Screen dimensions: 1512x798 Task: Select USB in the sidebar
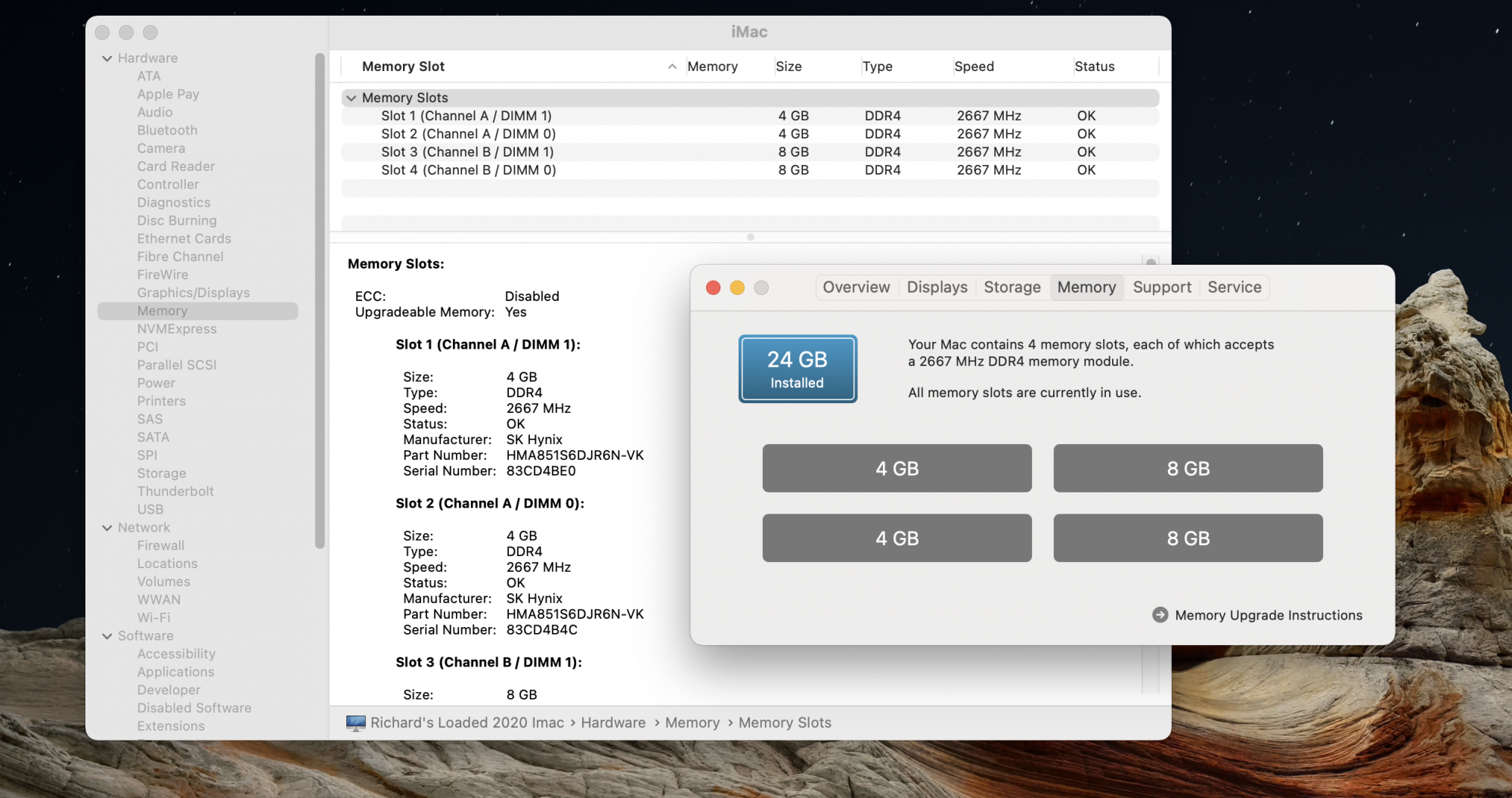pyautogui.click(x=150, y=510)
